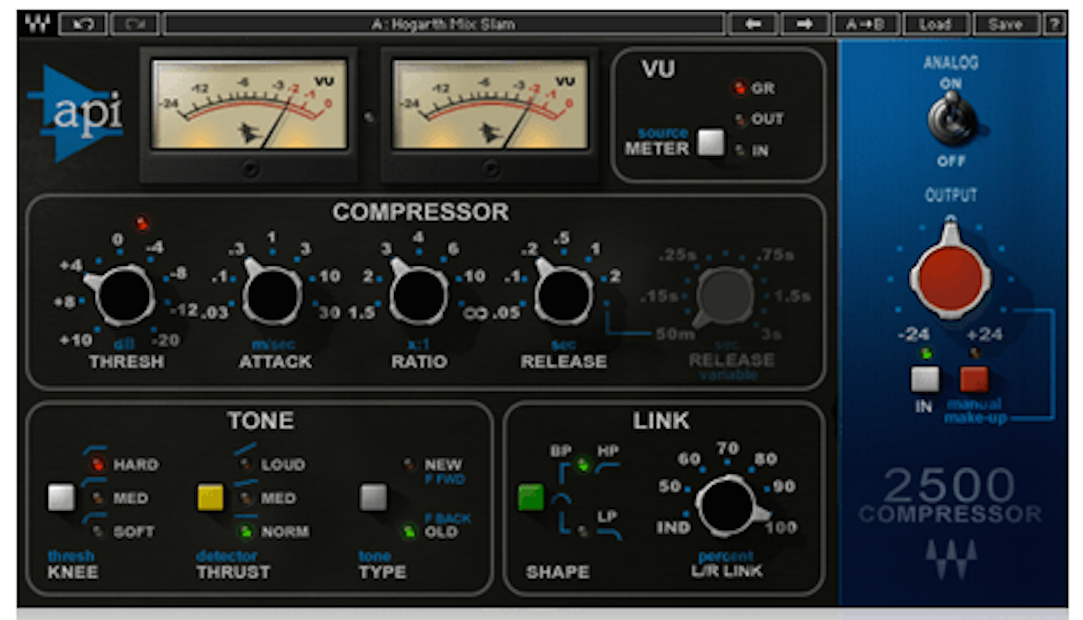Viewport: 1083px width, 620px height.
Task: Click the ATTACK knob
Action: point(271,296)
